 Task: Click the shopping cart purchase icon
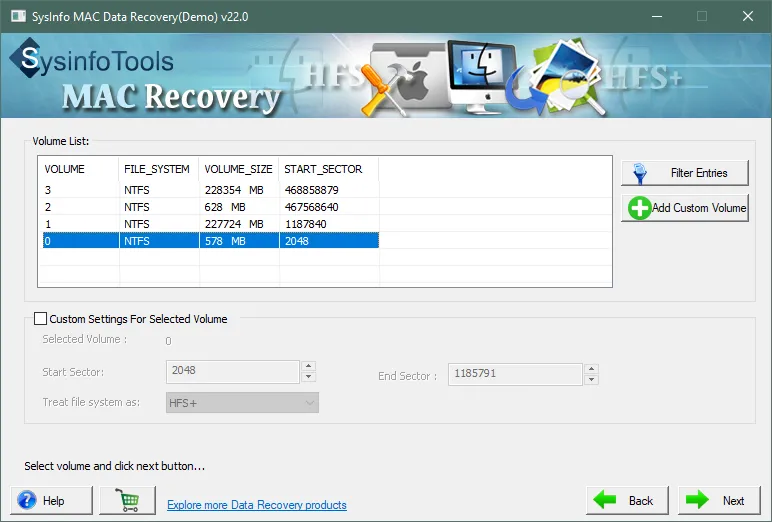[x=127, y=500]
